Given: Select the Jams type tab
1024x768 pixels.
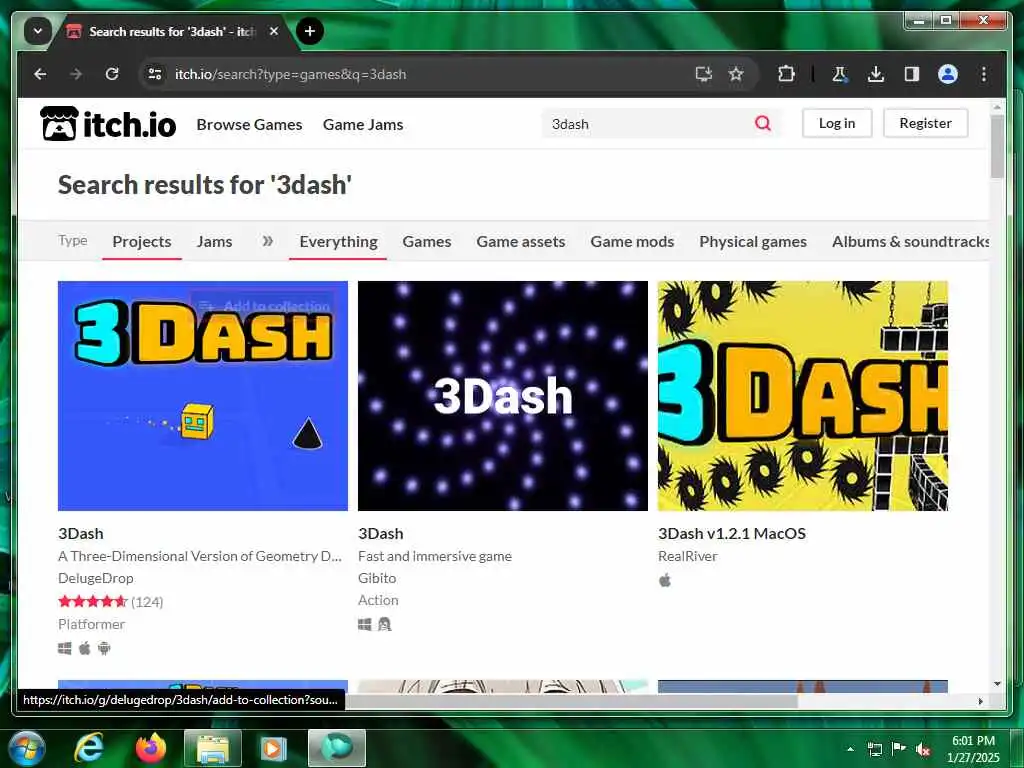Looking at the screenshot, I should (214, 242).
